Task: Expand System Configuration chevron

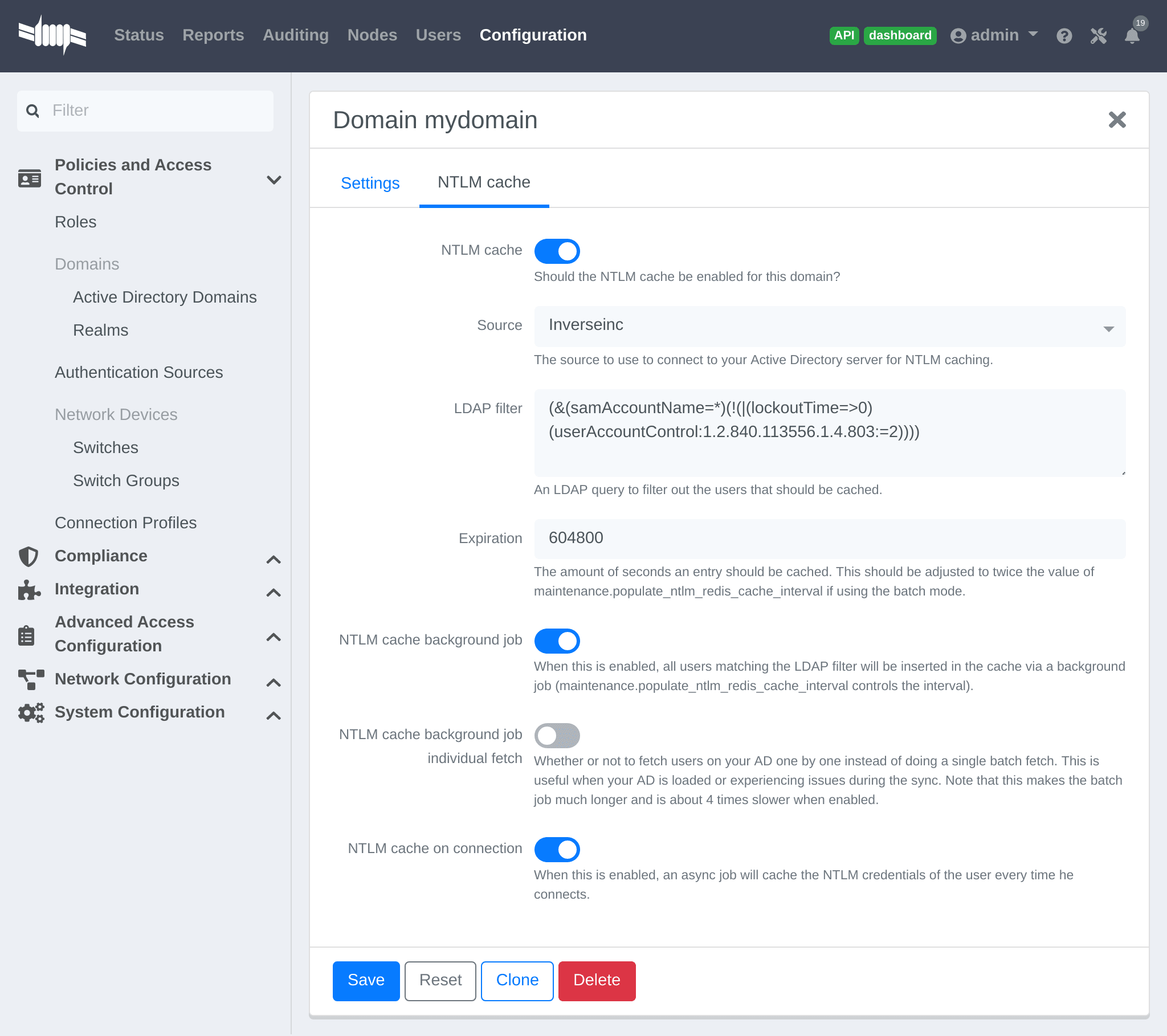Action: (274, 716)
